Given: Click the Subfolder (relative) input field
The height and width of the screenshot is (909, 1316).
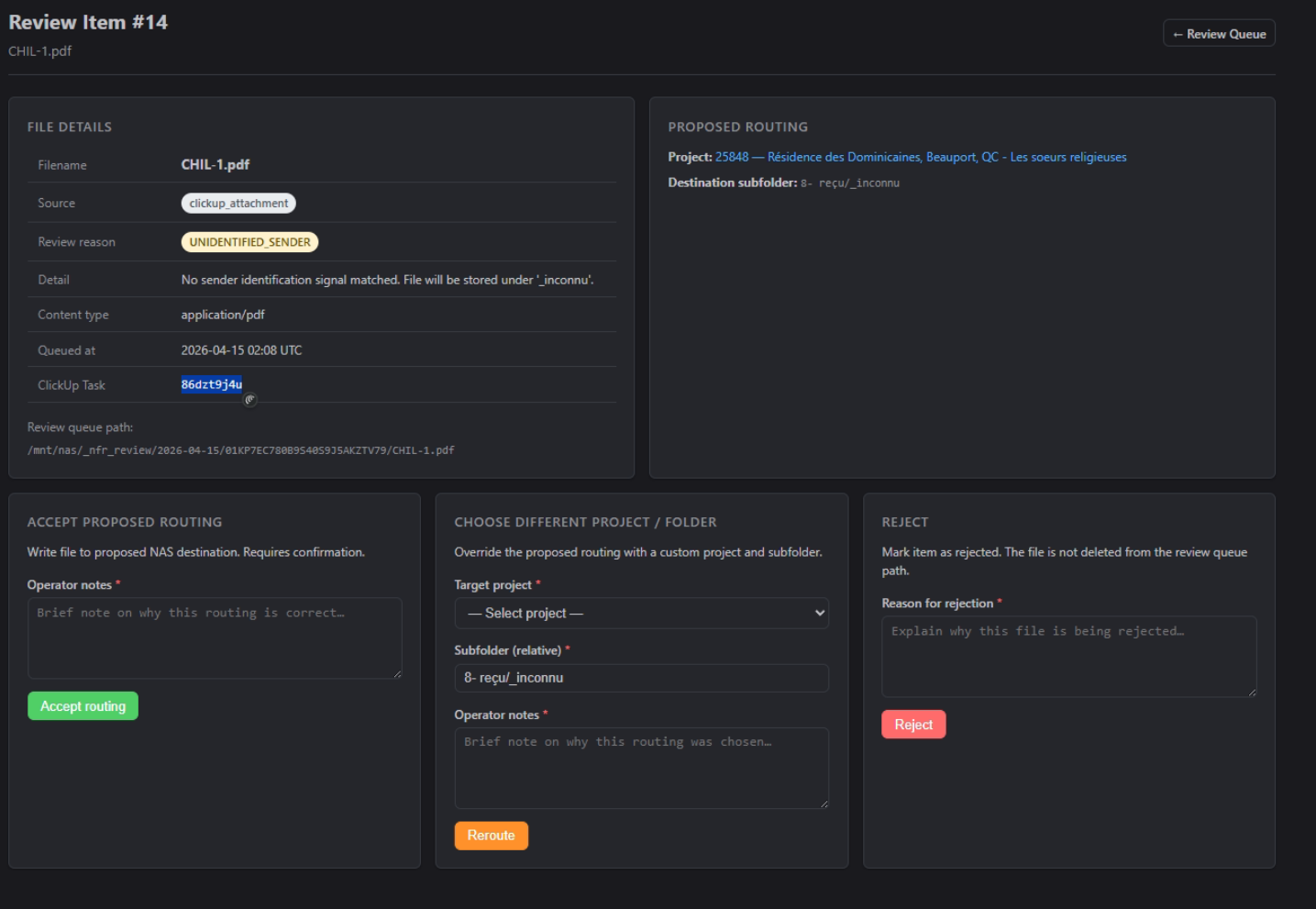Looking at the screenshot, I should (x=641, y=679).
